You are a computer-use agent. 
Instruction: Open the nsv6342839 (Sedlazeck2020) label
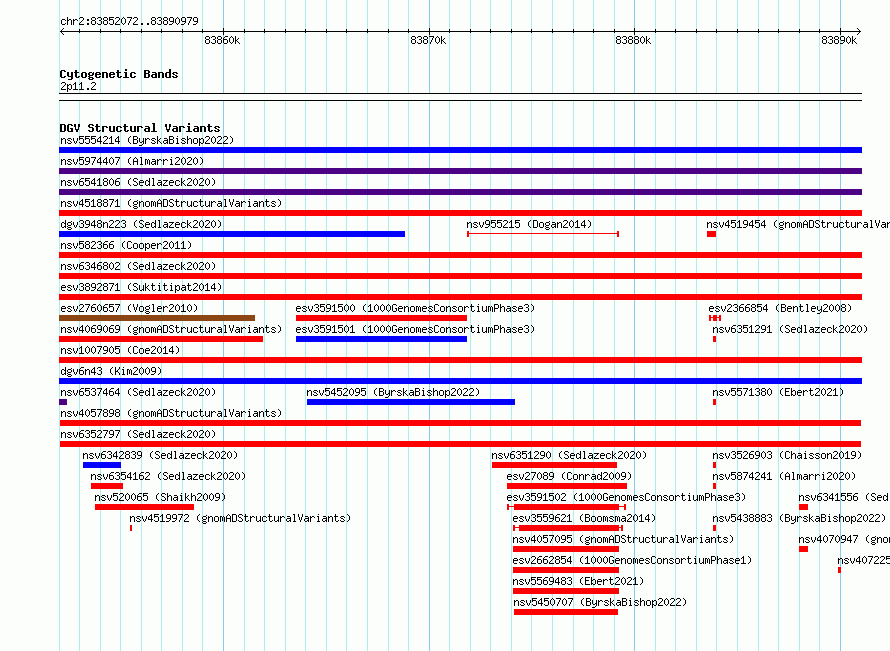coord(160,455)
